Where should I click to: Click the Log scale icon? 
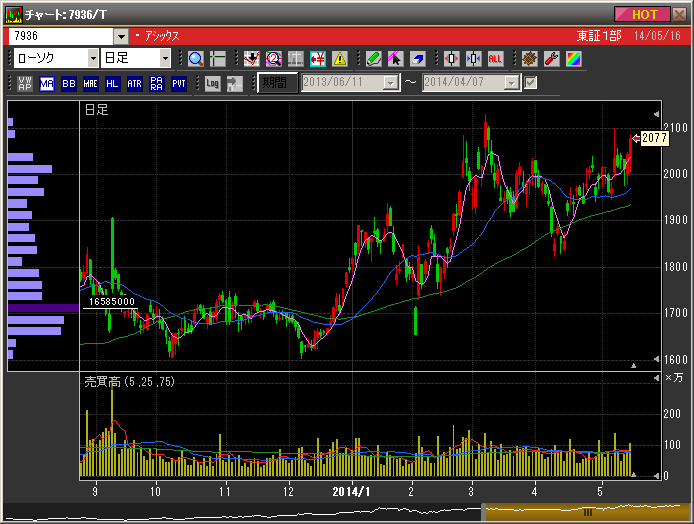click(212, 83)
